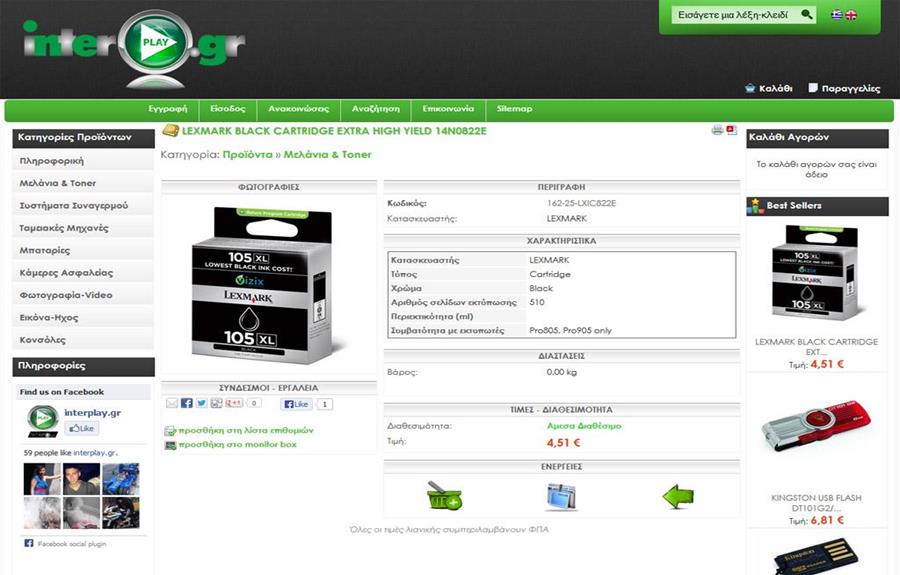Click the Facebook social plugin icon
Viewport: 900px width, 575px height.
[x=29, y=543]
